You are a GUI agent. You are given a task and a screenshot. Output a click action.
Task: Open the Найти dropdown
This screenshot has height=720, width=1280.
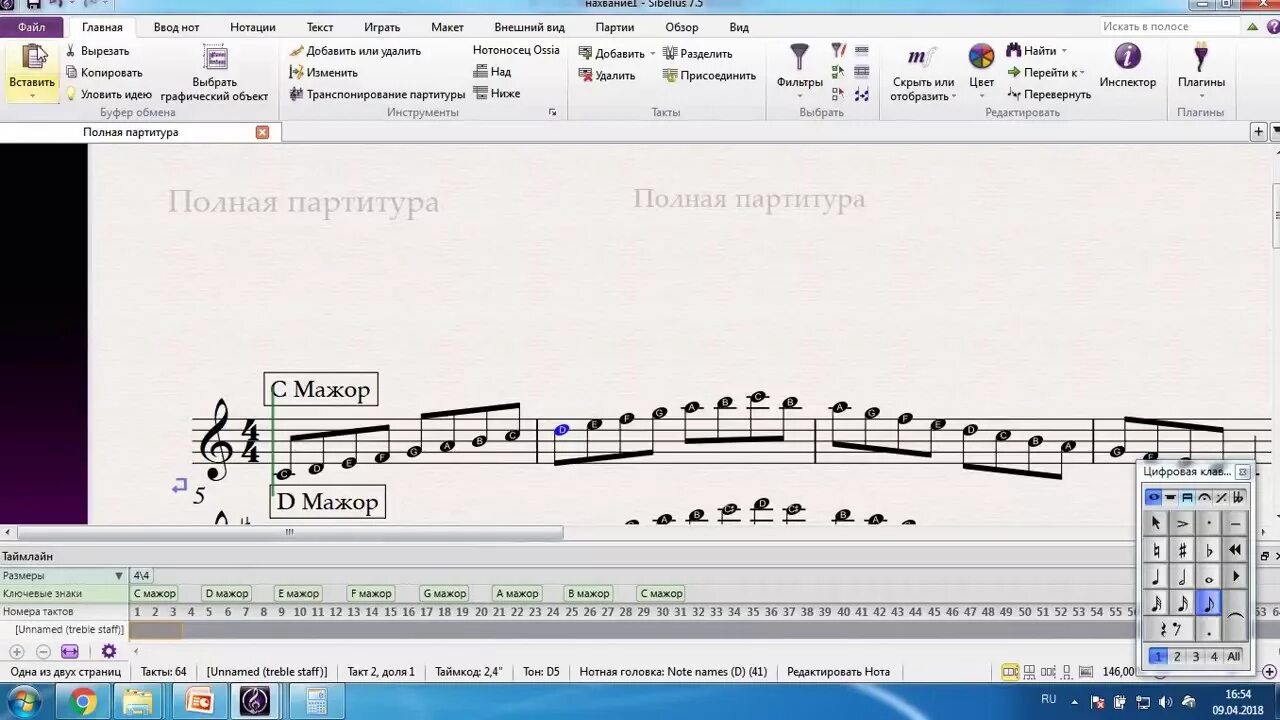tap(1063, 51)
